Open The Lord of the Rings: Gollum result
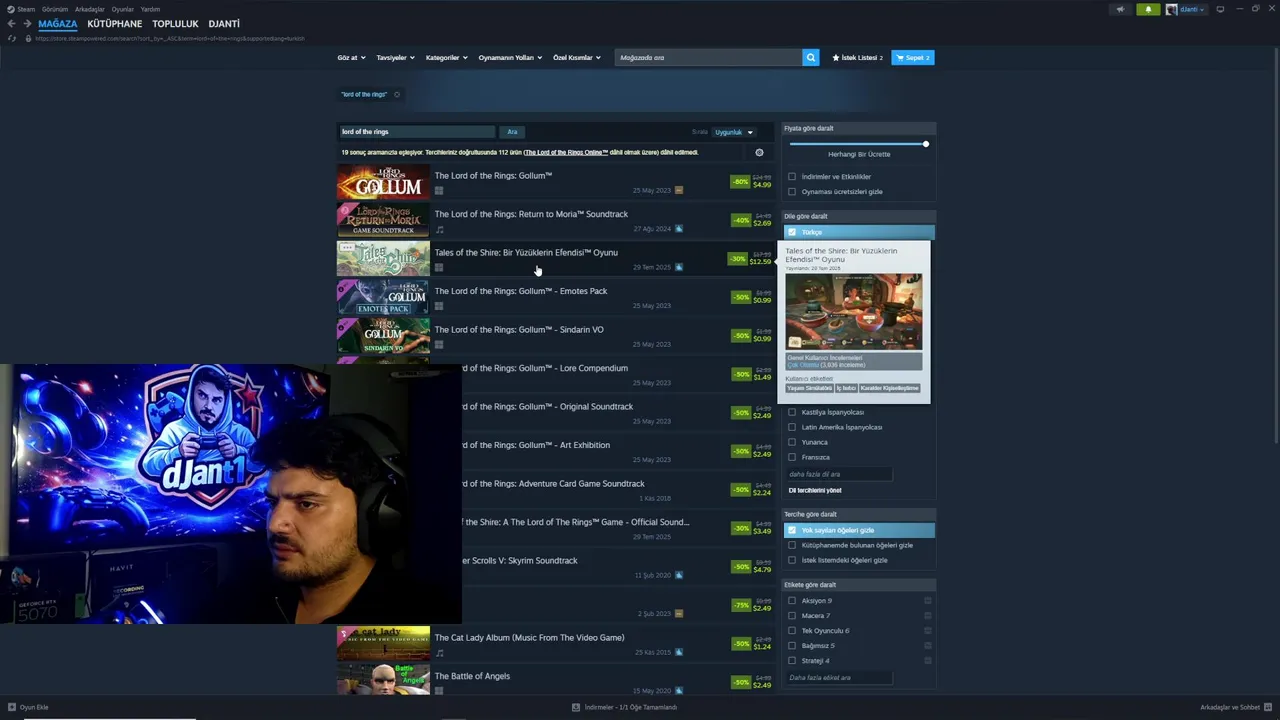Screen dimensions: 1280x720 (x=556, y=183)
